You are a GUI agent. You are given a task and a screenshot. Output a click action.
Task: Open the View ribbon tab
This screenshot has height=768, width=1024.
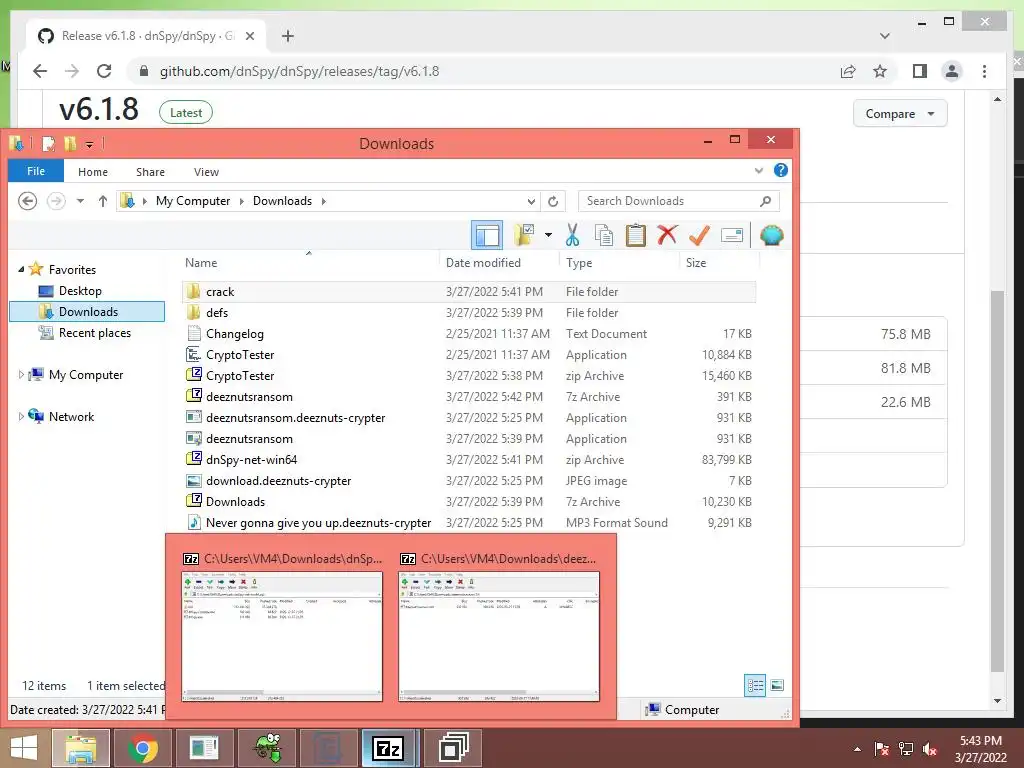[206, 172]
